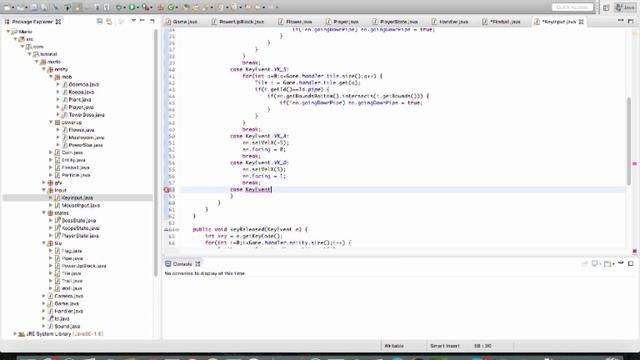Switch to the Fireball.java editor tab
Image resolution: width=640 pixels, height=360 pixels.
click(x=501, y=22)
